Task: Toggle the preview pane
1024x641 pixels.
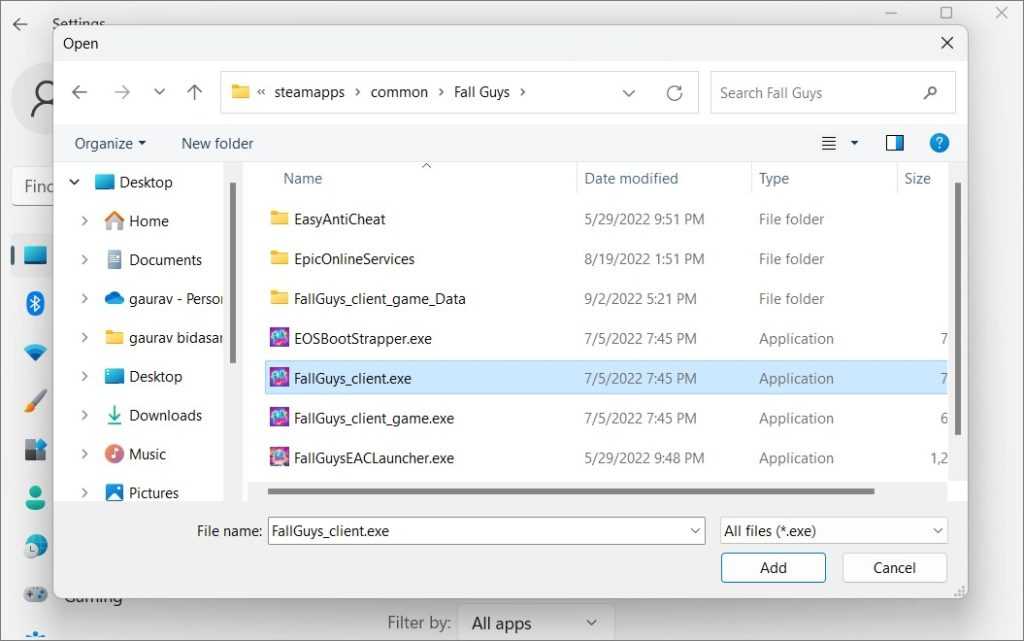Action: (895, 143)
